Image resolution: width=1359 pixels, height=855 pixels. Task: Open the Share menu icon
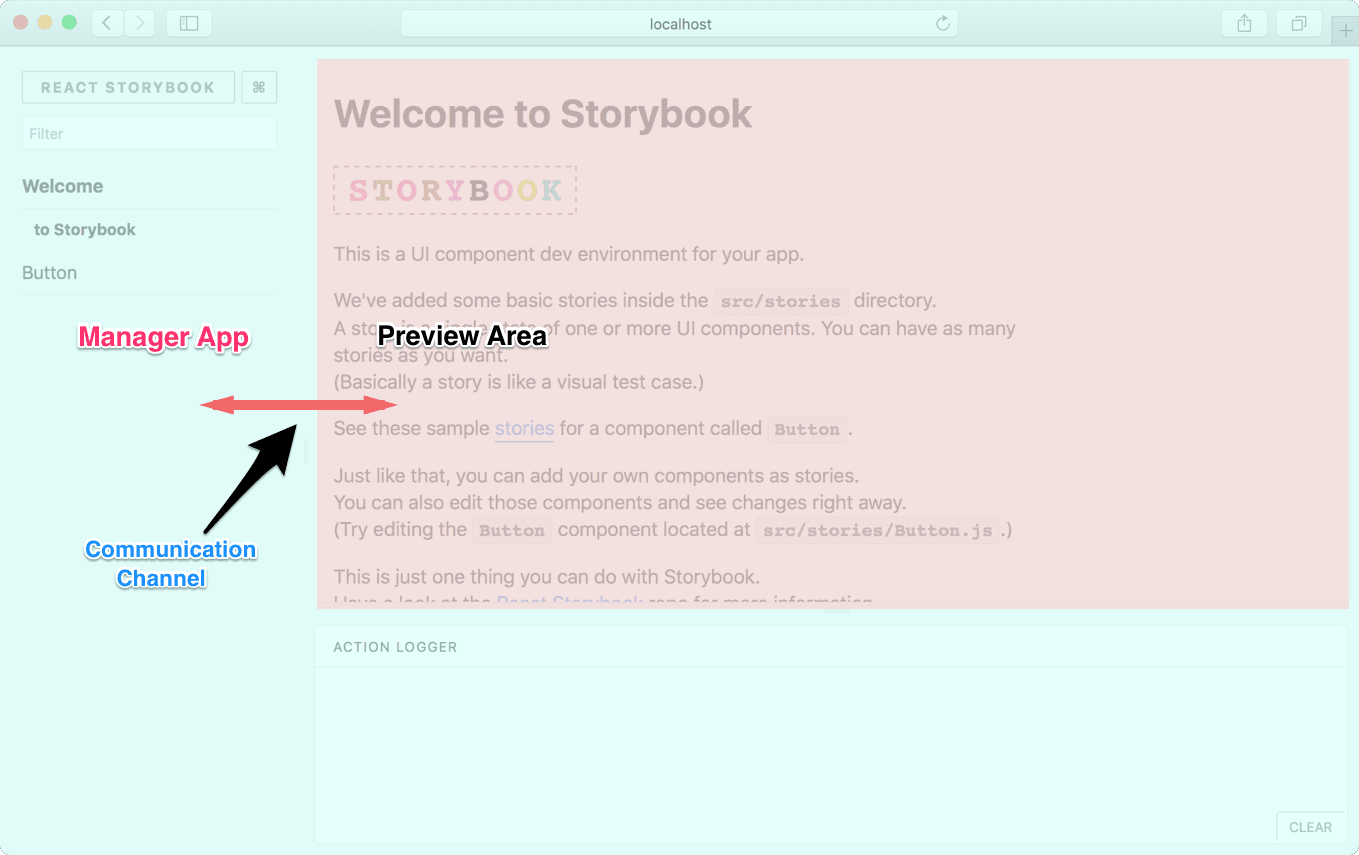(x=1244, y=22)
